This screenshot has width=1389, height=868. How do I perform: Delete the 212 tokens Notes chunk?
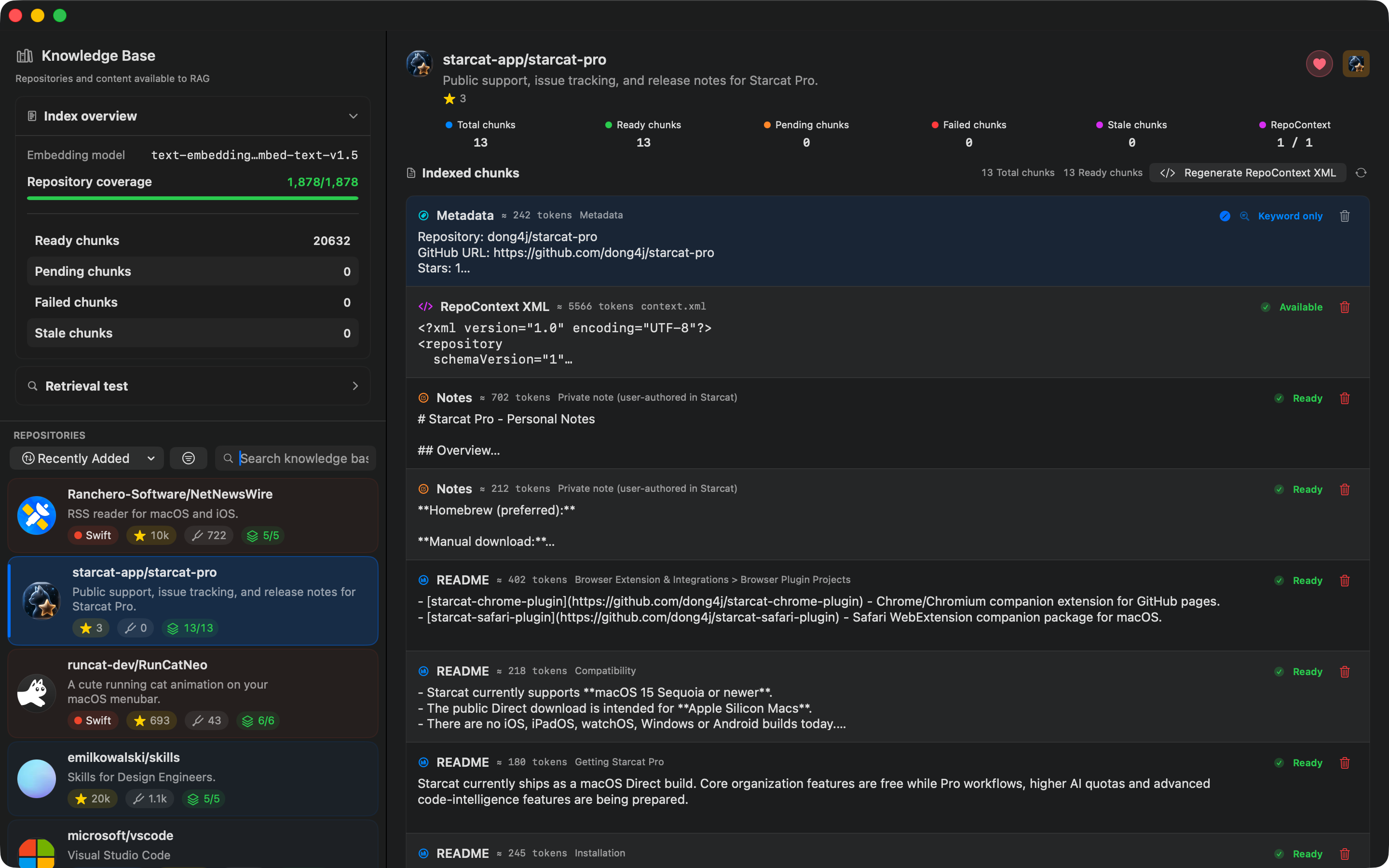tap(1345, 489)
